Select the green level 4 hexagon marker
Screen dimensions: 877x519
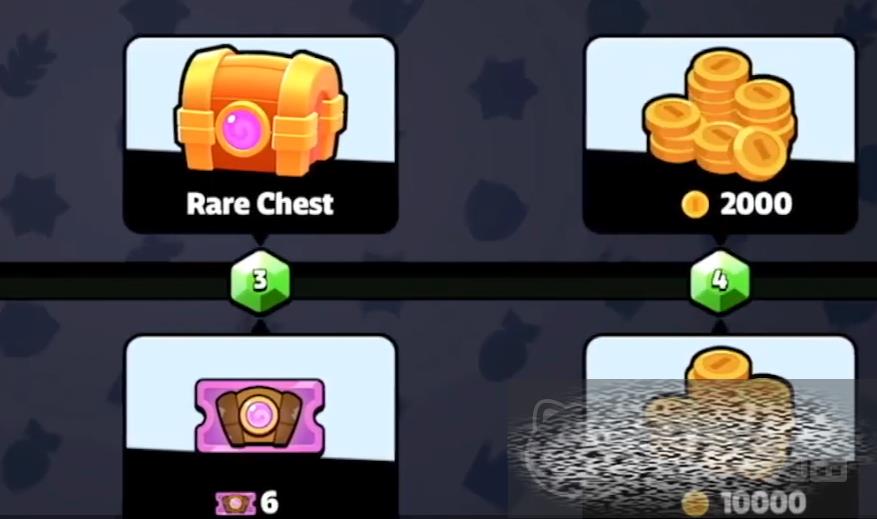(x=720, y=281)
